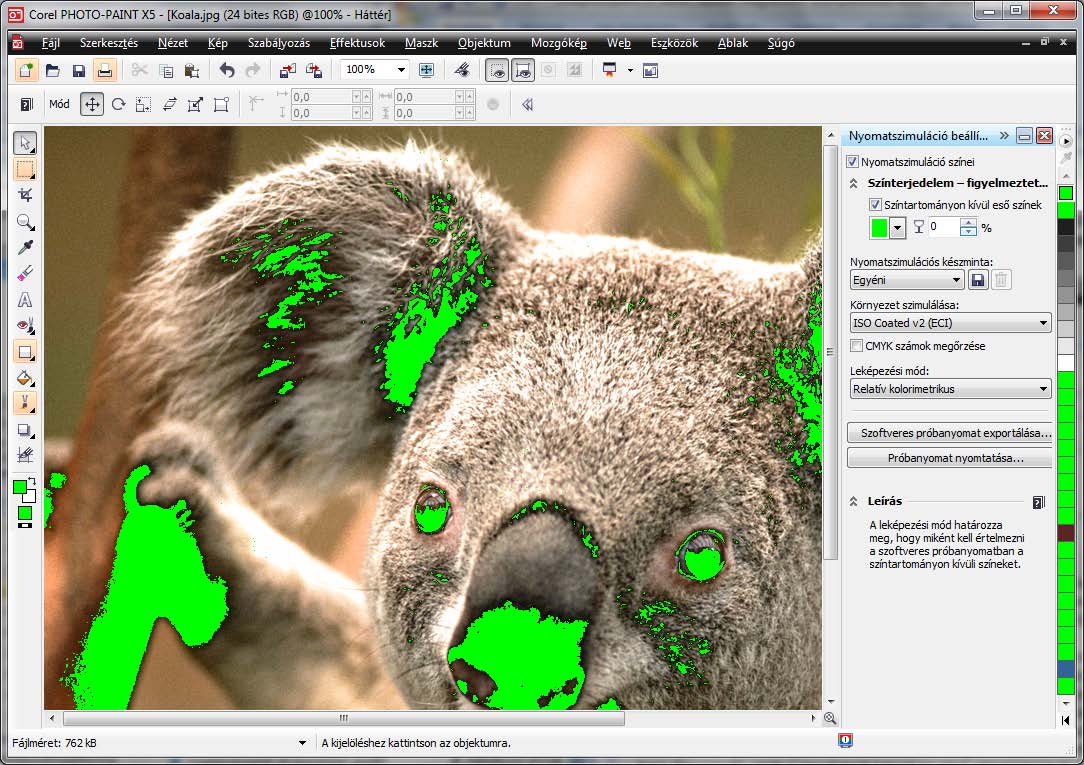Click the green gamut warning color swatch
1084x765 pixels.
[x=879, y=228]
